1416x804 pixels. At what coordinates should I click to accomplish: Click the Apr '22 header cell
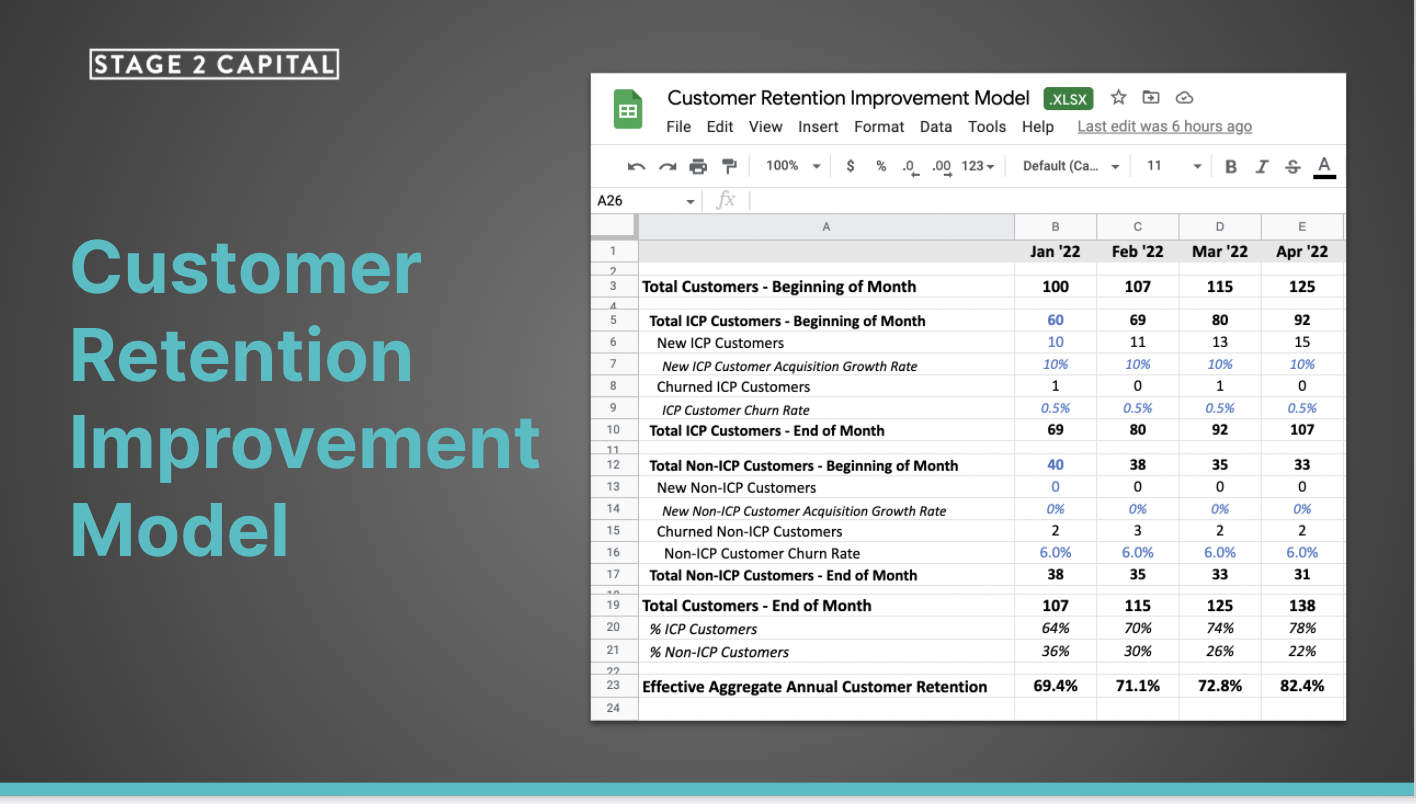(1302, 252)
